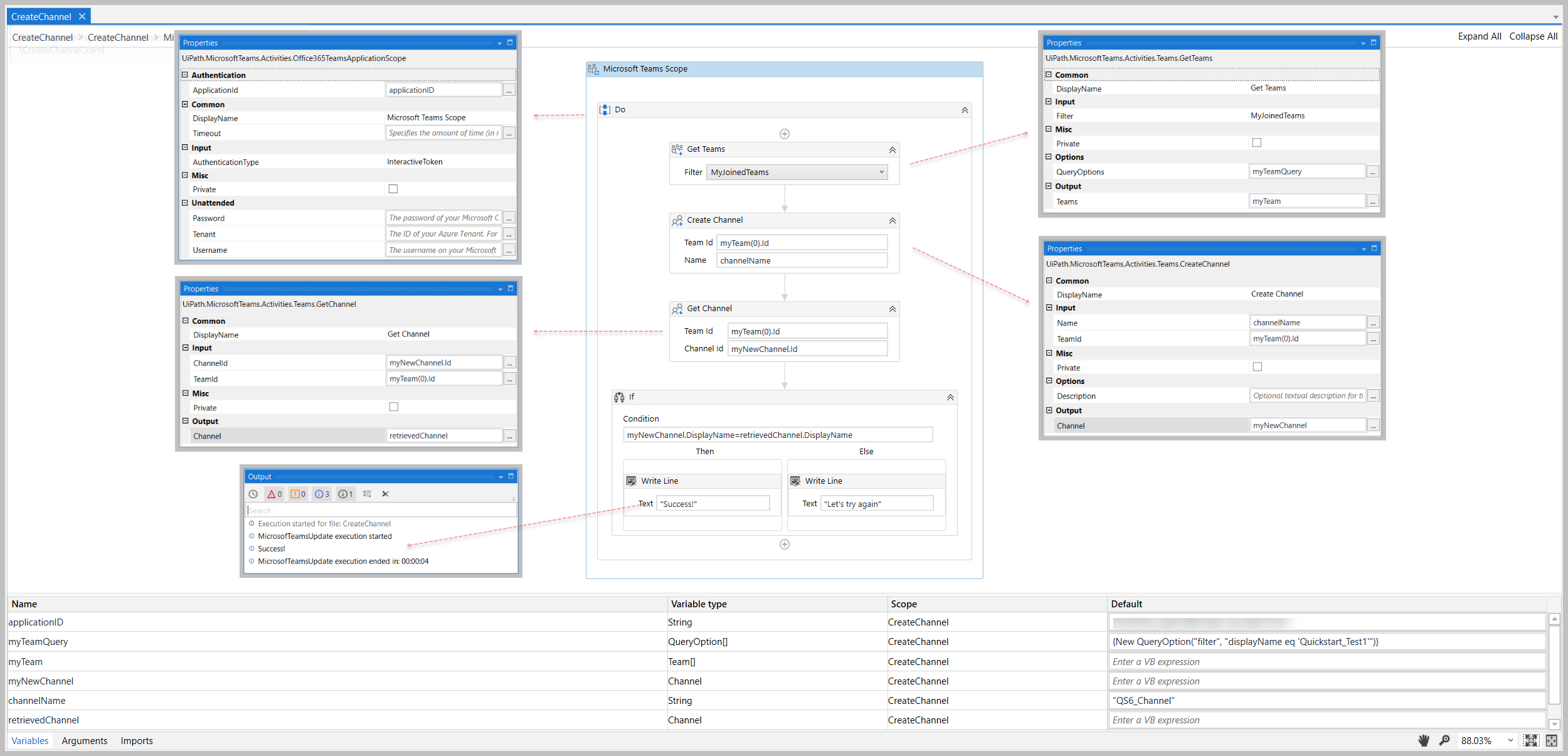Click the If Condition expression field
Screen dimensions: 1568x756
tap(778, 435)
